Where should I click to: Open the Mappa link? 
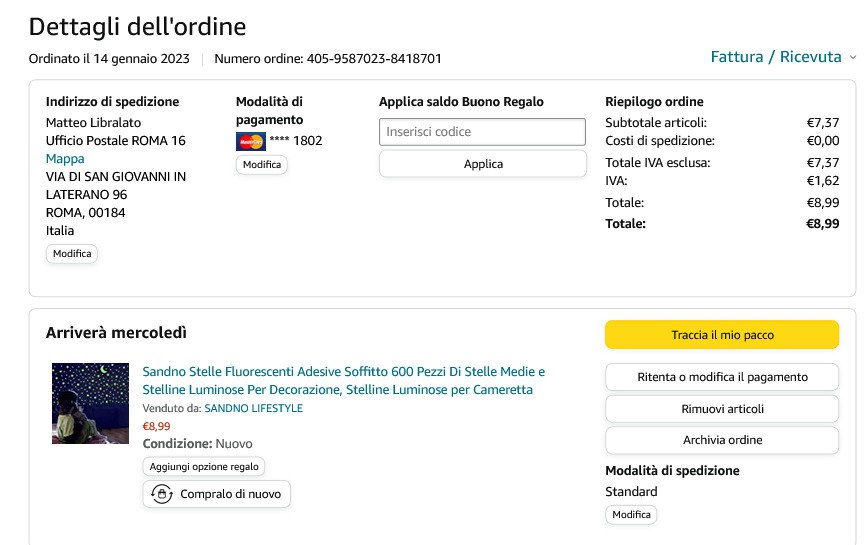tap(65, 159)
